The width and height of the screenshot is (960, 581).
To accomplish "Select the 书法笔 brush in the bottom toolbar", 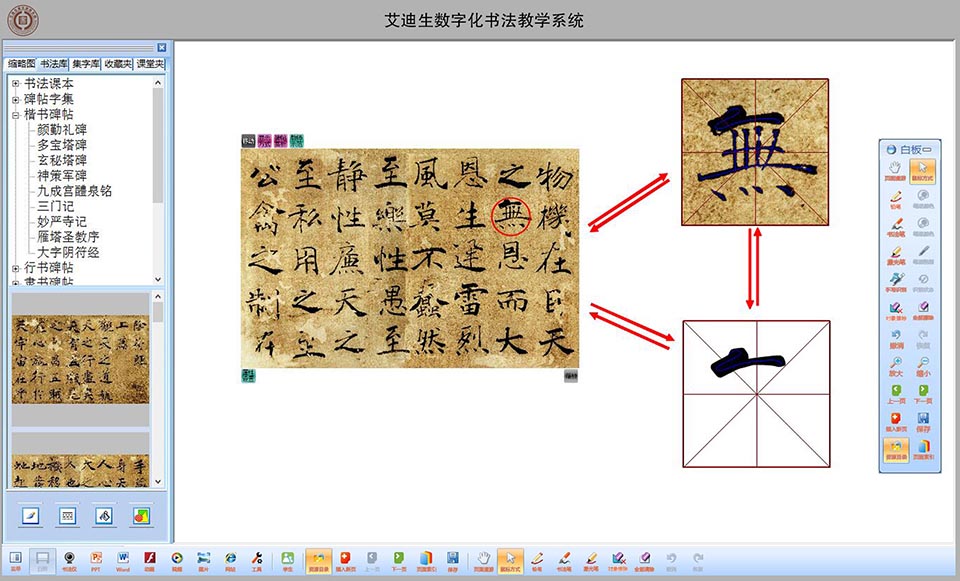I will point(564,560).
